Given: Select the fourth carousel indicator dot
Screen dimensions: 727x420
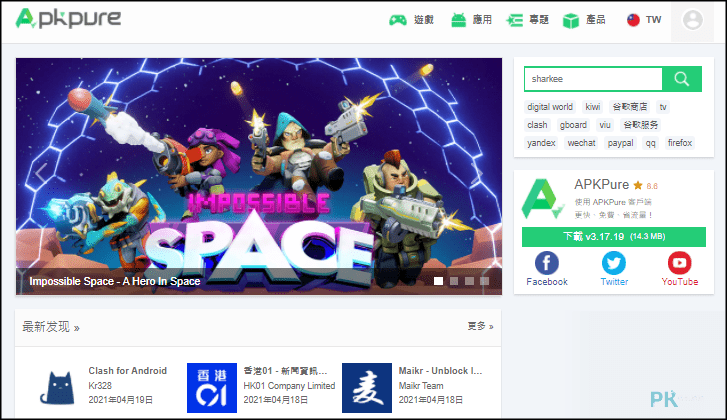Looking at the screenshot, I should 485,281.
